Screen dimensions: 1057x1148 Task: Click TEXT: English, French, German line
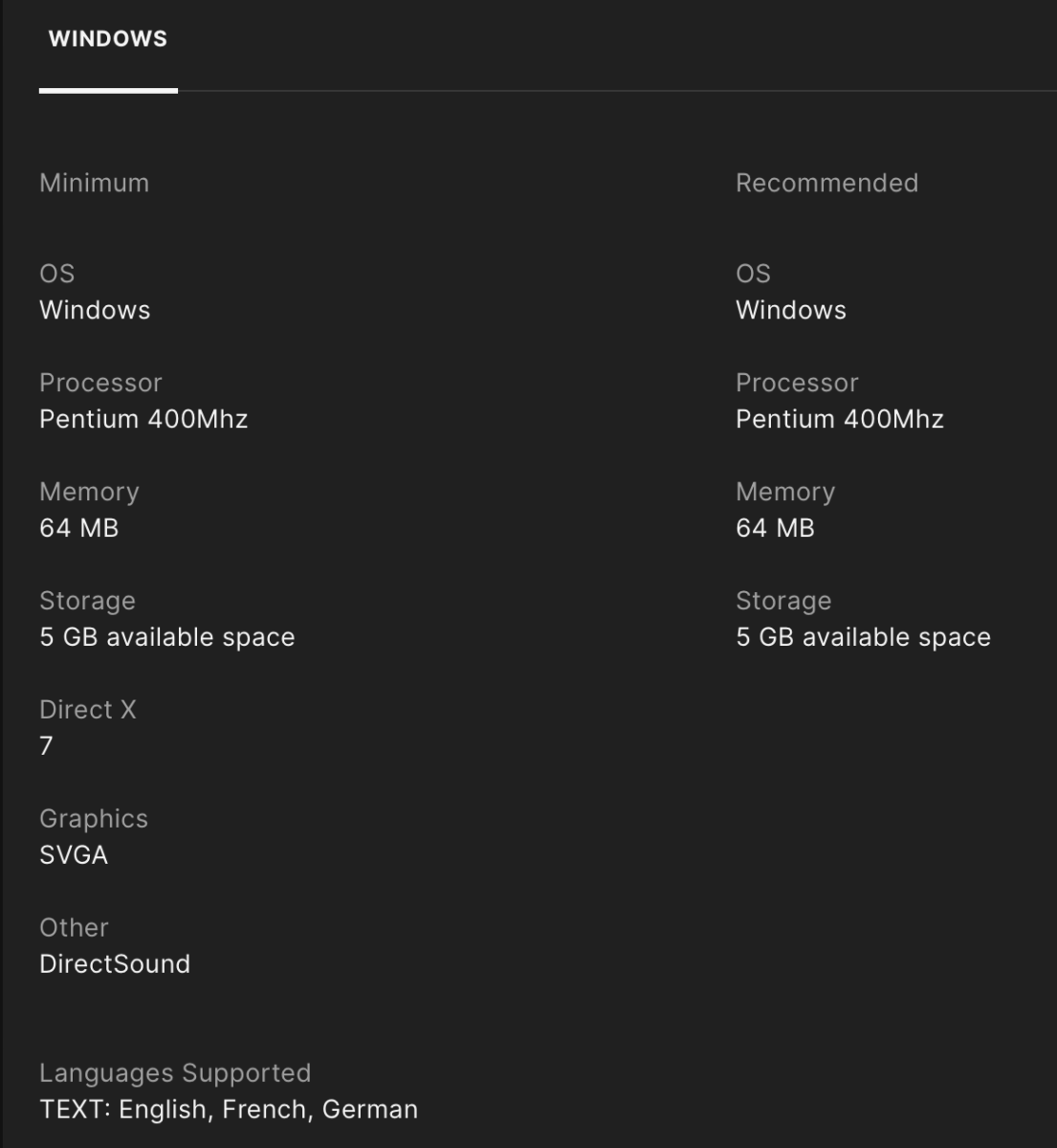pos(229,1110)
